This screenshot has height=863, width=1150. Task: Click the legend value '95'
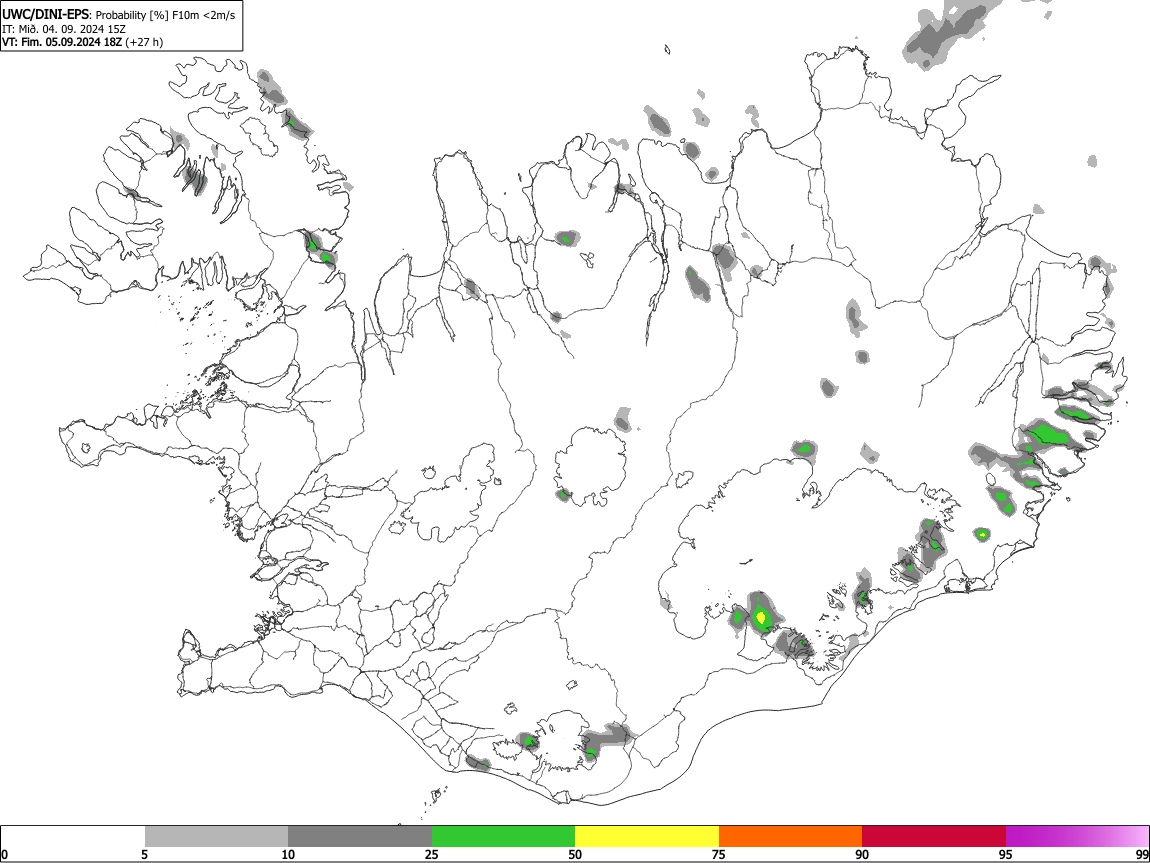click(x=1006, y=855)
